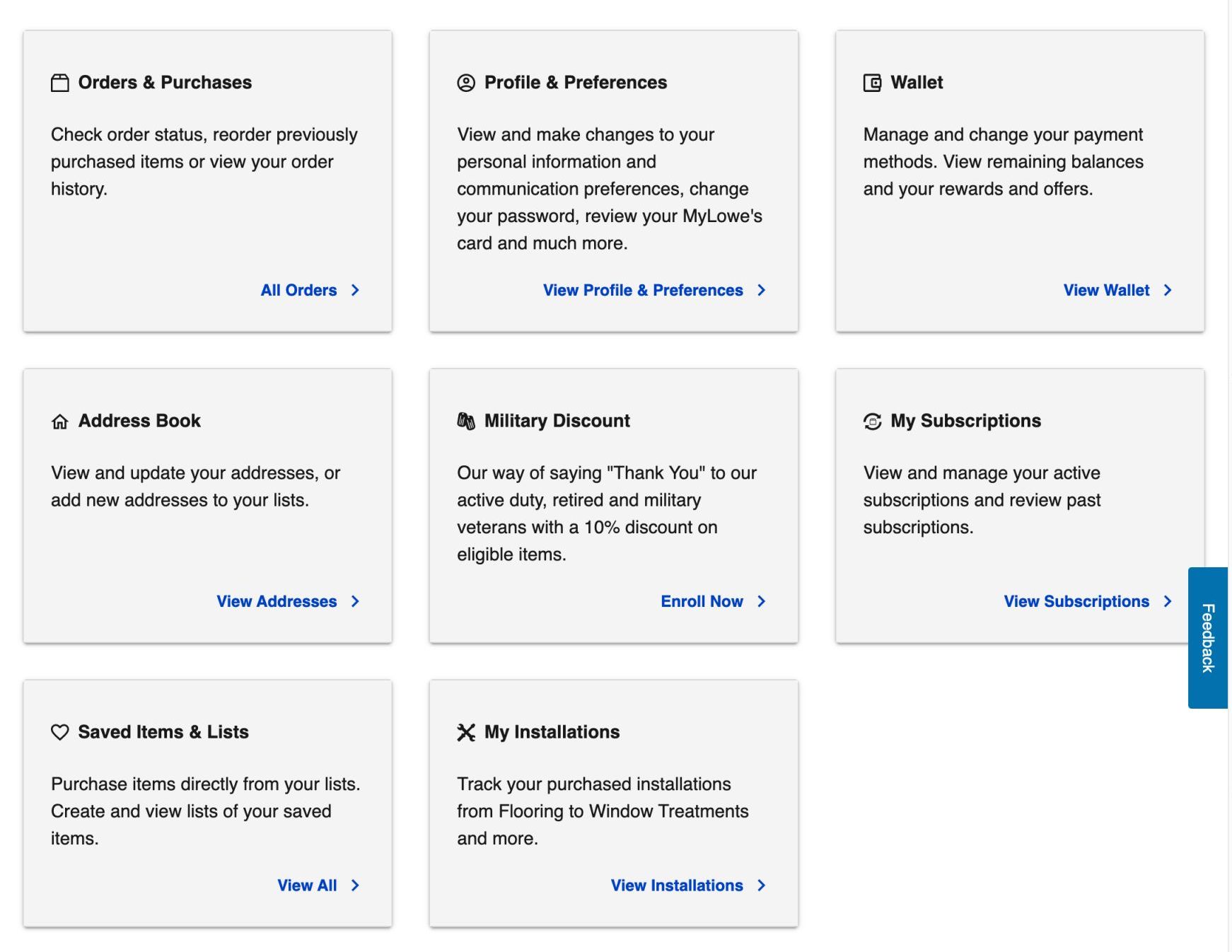Click the Saved Items heart icon
The height and width of the screenshot is (952, 1232).
60,732
